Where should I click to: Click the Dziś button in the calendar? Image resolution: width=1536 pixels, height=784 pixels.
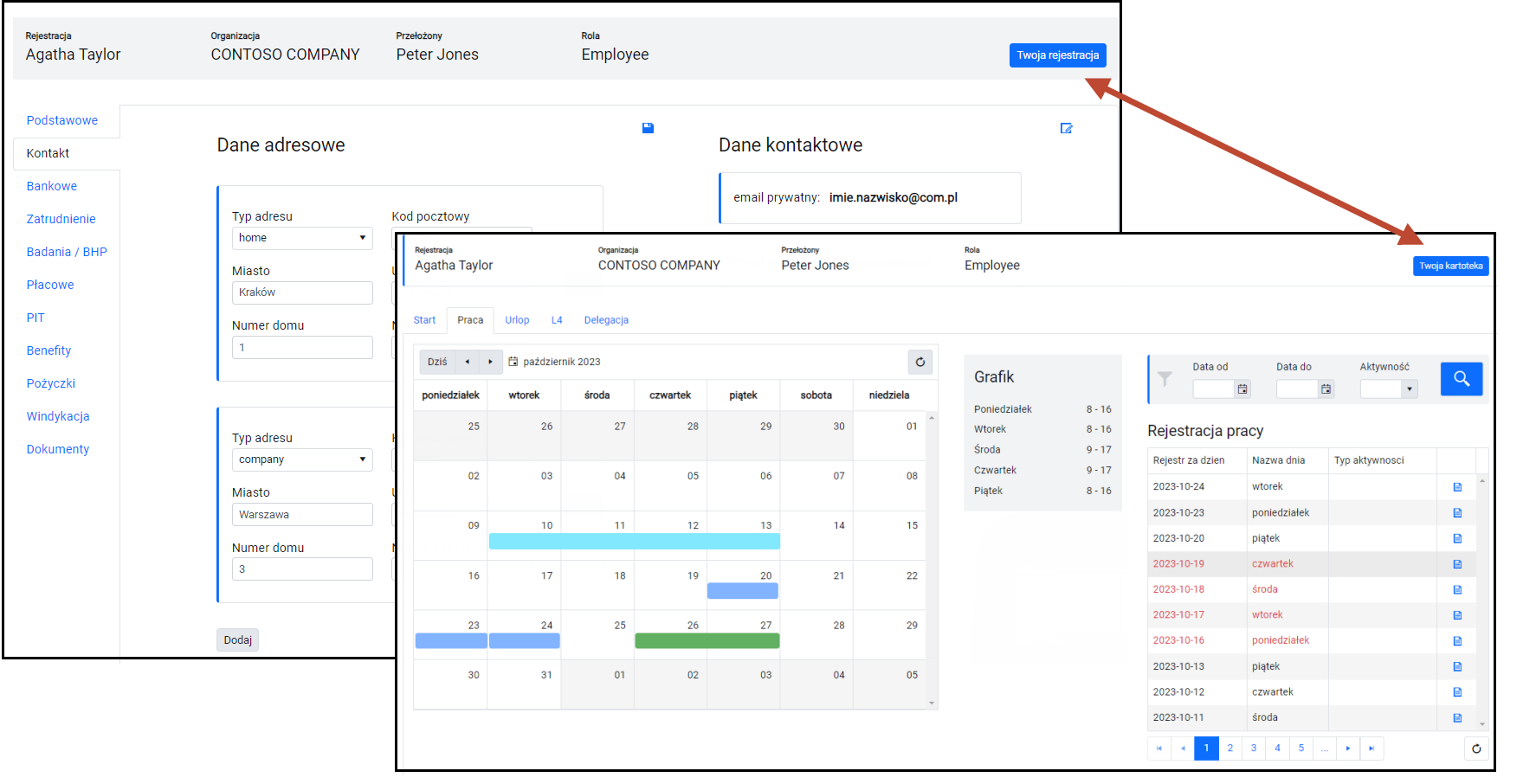coord(437,362)
